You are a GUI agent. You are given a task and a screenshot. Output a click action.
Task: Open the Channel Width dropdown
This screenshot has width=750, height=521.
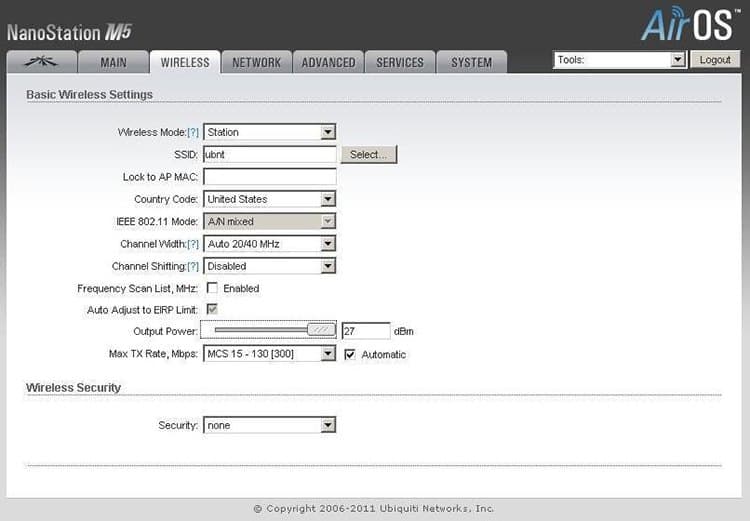270,244
